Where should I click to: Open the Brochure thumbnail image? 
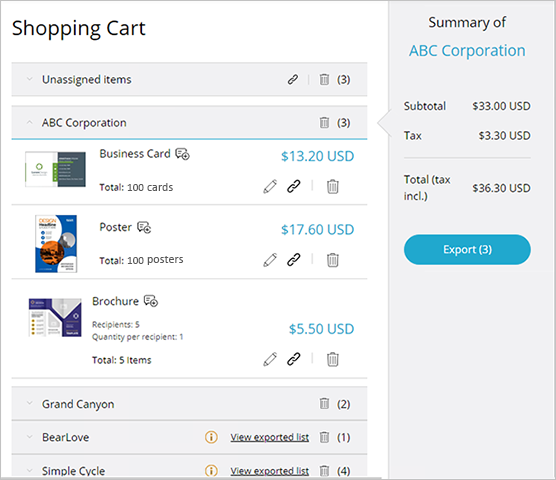tap(55, 317)
